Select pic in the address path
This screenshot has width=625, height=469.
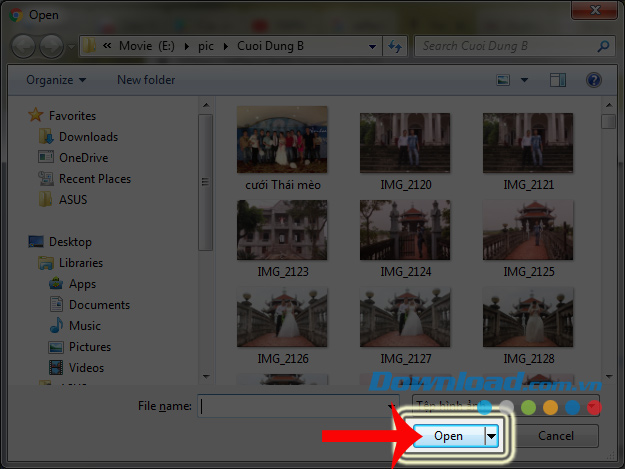coord(206,46)
